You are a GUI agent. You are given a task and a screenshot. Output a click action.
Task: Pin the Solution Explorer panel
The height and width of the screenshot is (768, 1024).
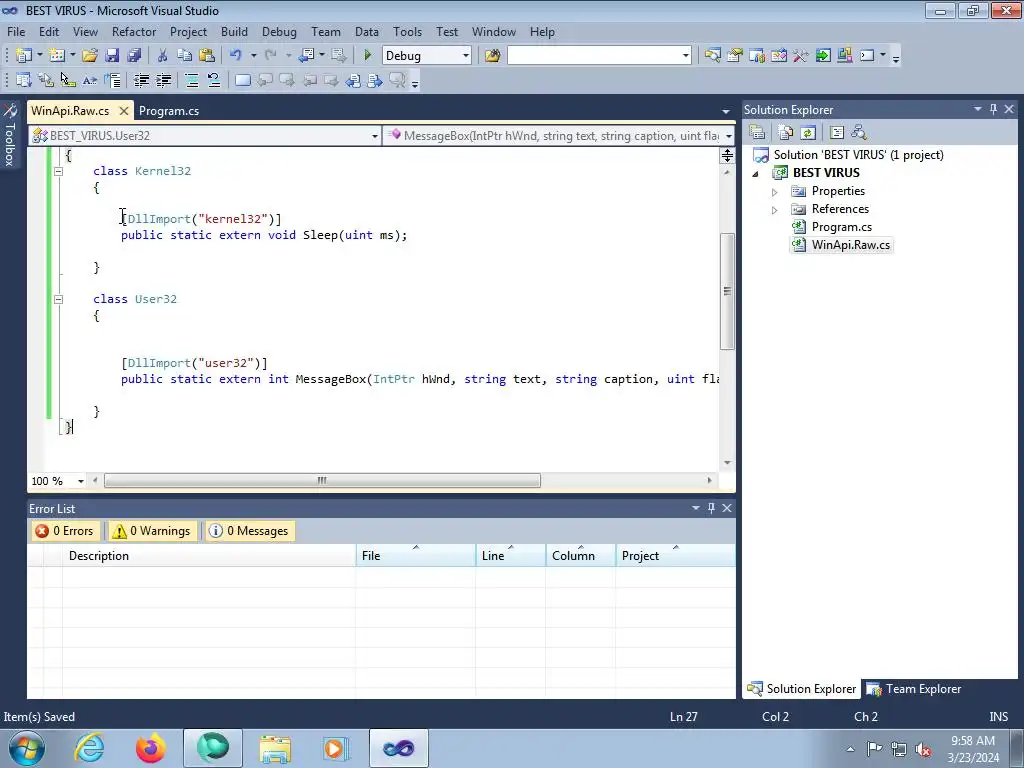[x=993, y=109]
